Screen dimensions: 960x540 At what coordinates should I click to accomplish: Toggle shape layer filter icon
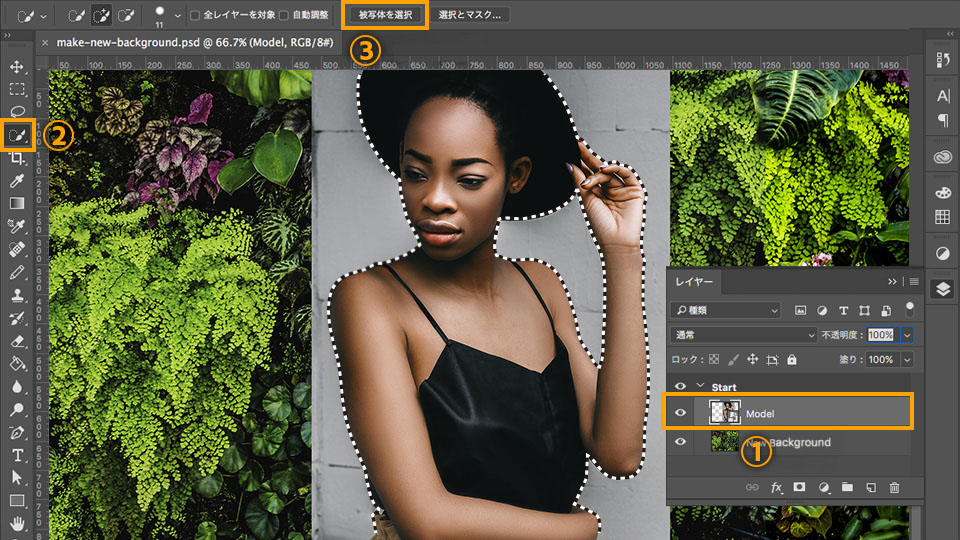(864, 310)
